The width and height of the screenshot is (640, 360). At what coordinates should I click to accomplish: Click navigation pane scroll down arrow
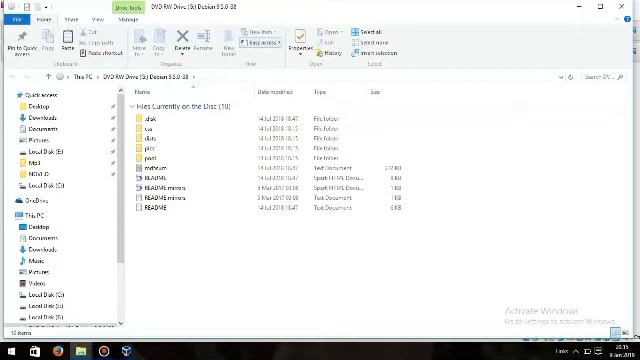[x=120, y=323]
